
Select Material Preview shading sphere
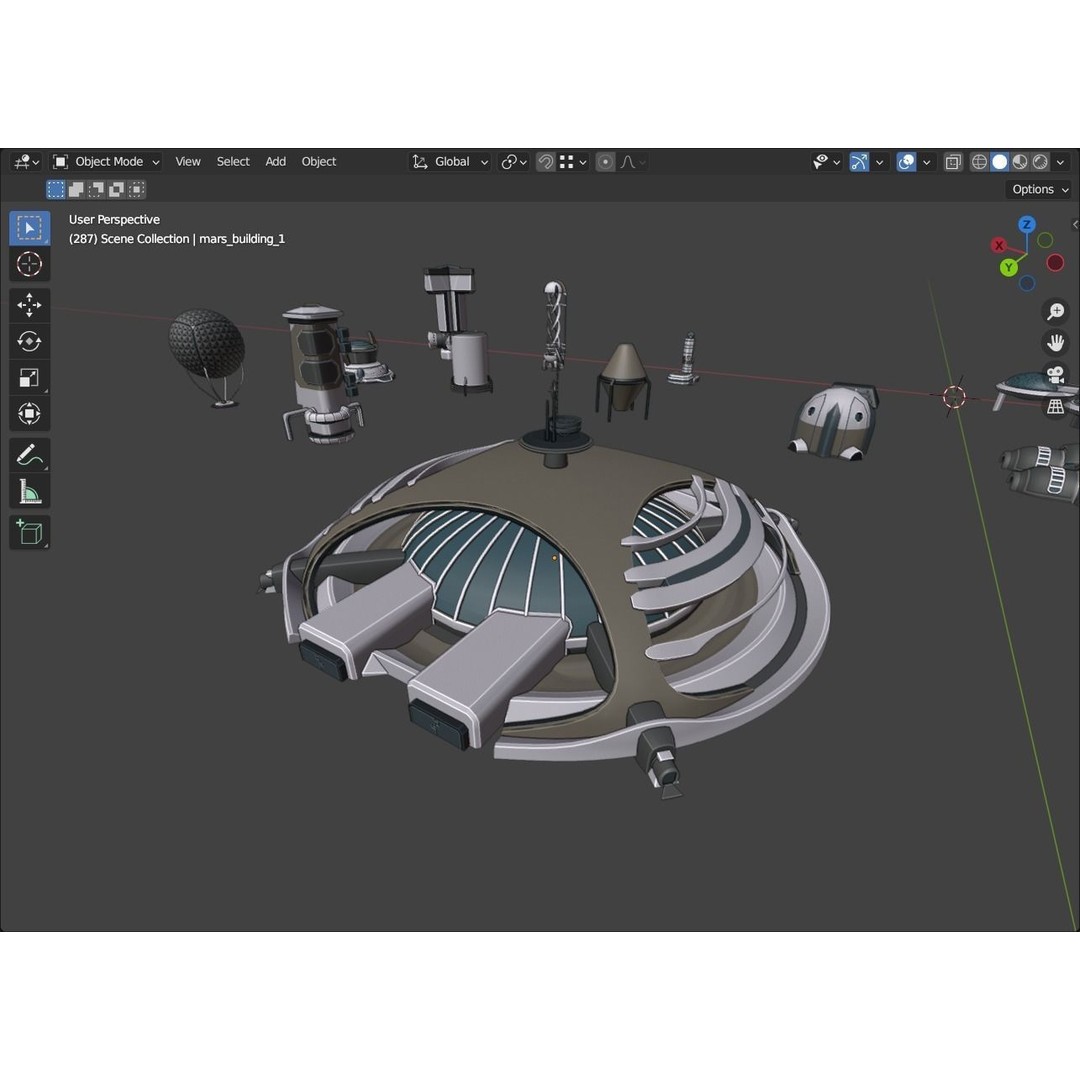coord(1019,161)
